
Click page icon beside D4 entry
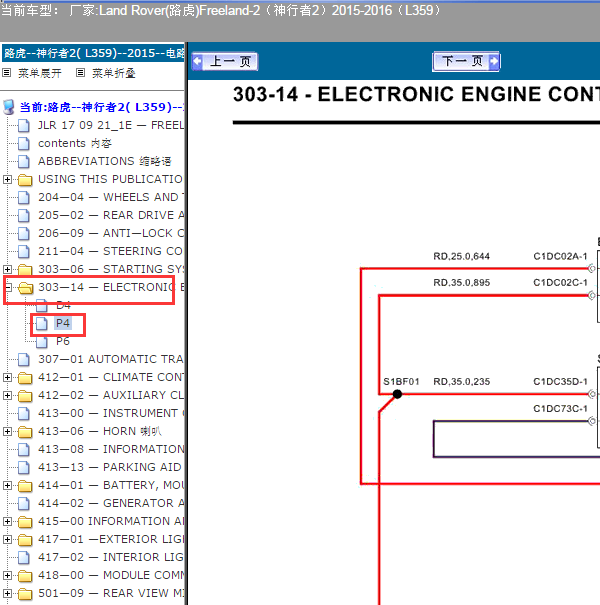click(42, 306)
